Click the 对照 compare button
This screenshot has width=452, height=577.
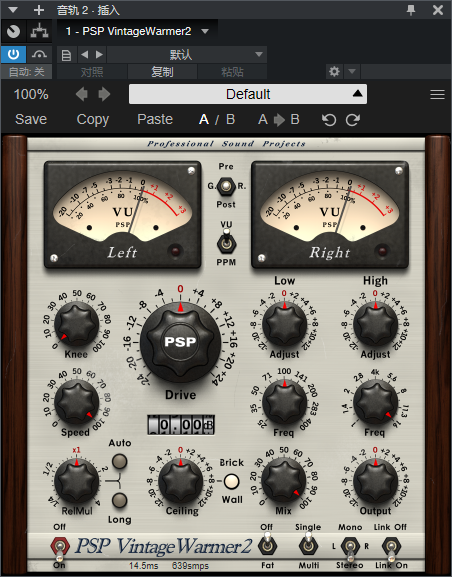[x=92, y=72]
